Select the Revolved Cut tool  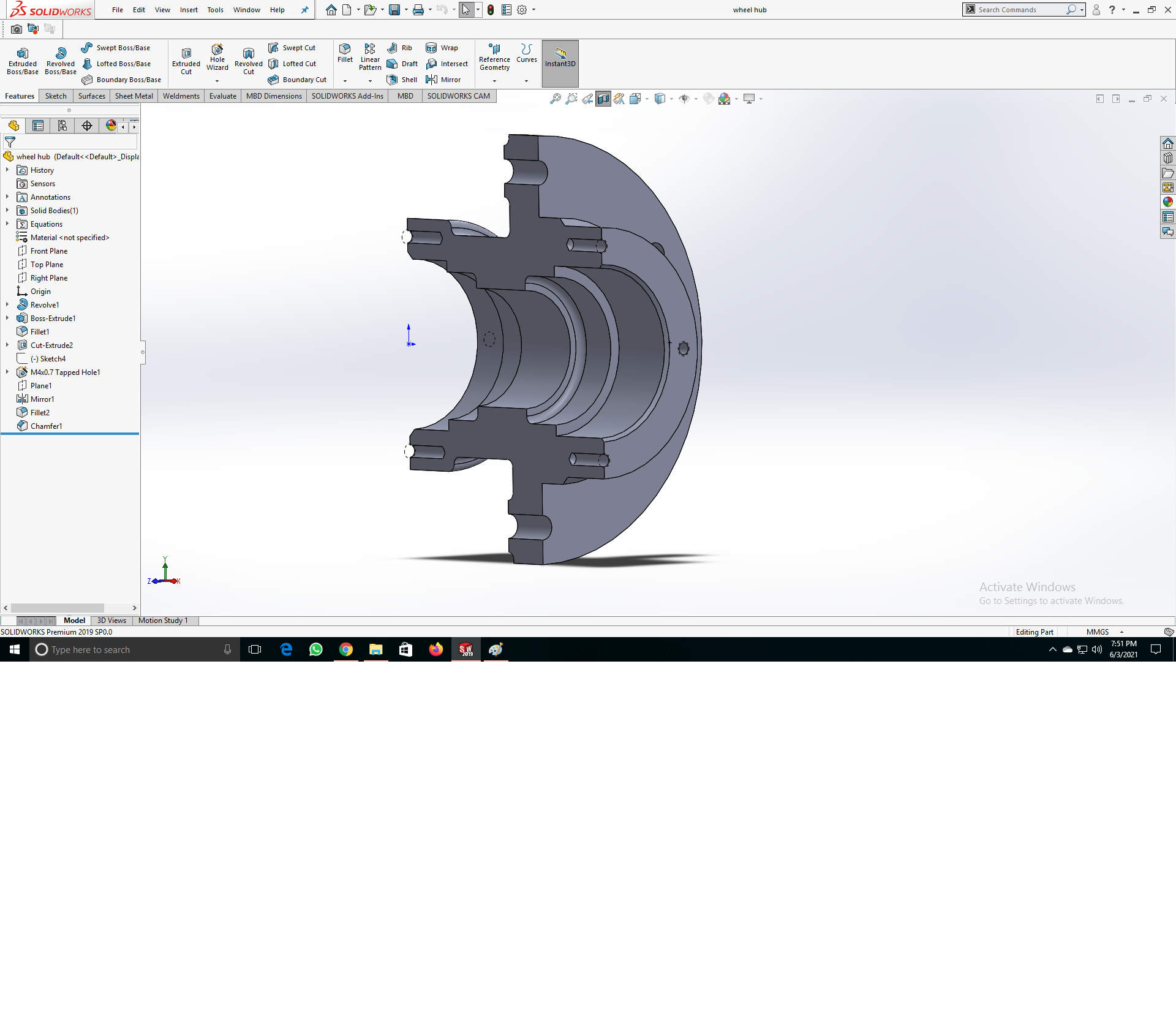[248, 61]
